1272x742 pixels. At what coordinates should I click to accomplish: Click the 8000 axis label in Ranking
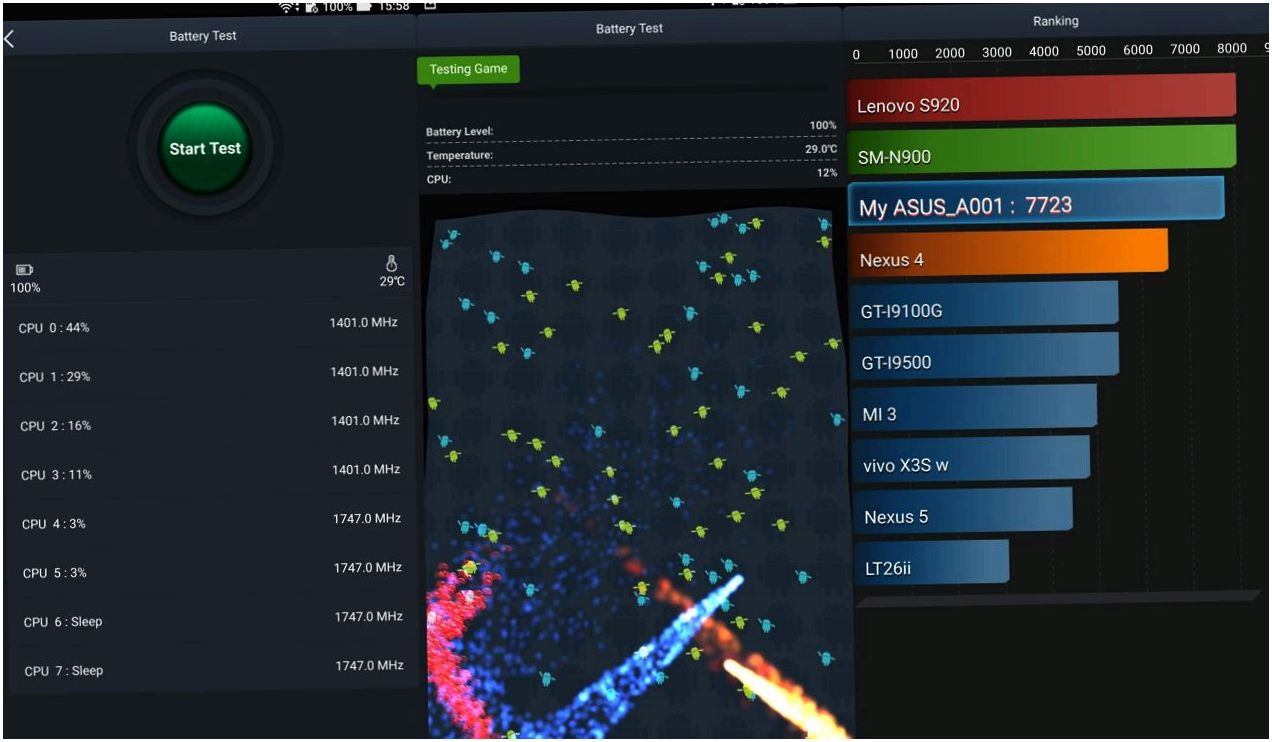1232,49
